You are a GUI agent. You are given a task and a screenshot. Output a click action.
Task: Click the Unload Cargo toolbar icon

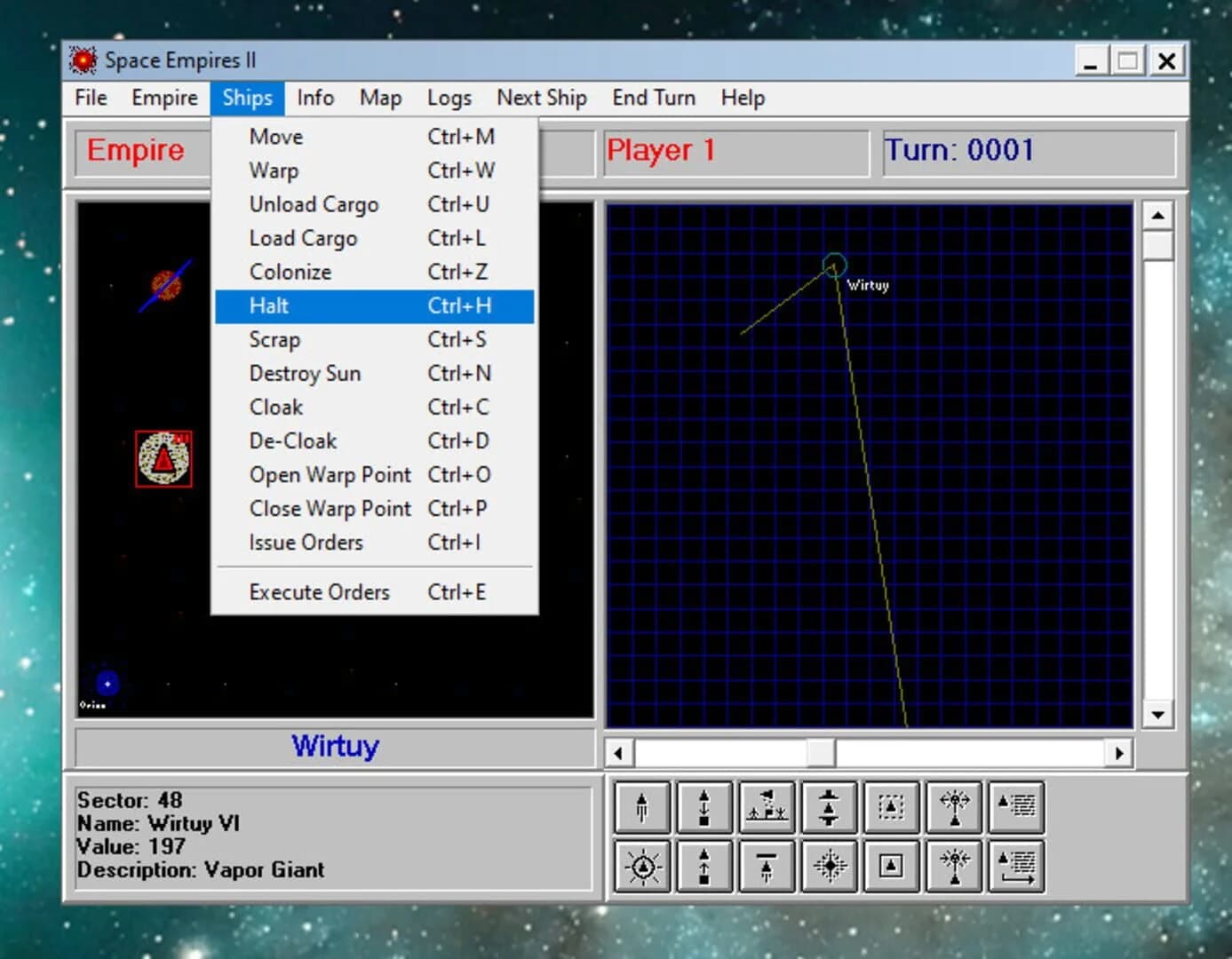click(x=703, y=806)
